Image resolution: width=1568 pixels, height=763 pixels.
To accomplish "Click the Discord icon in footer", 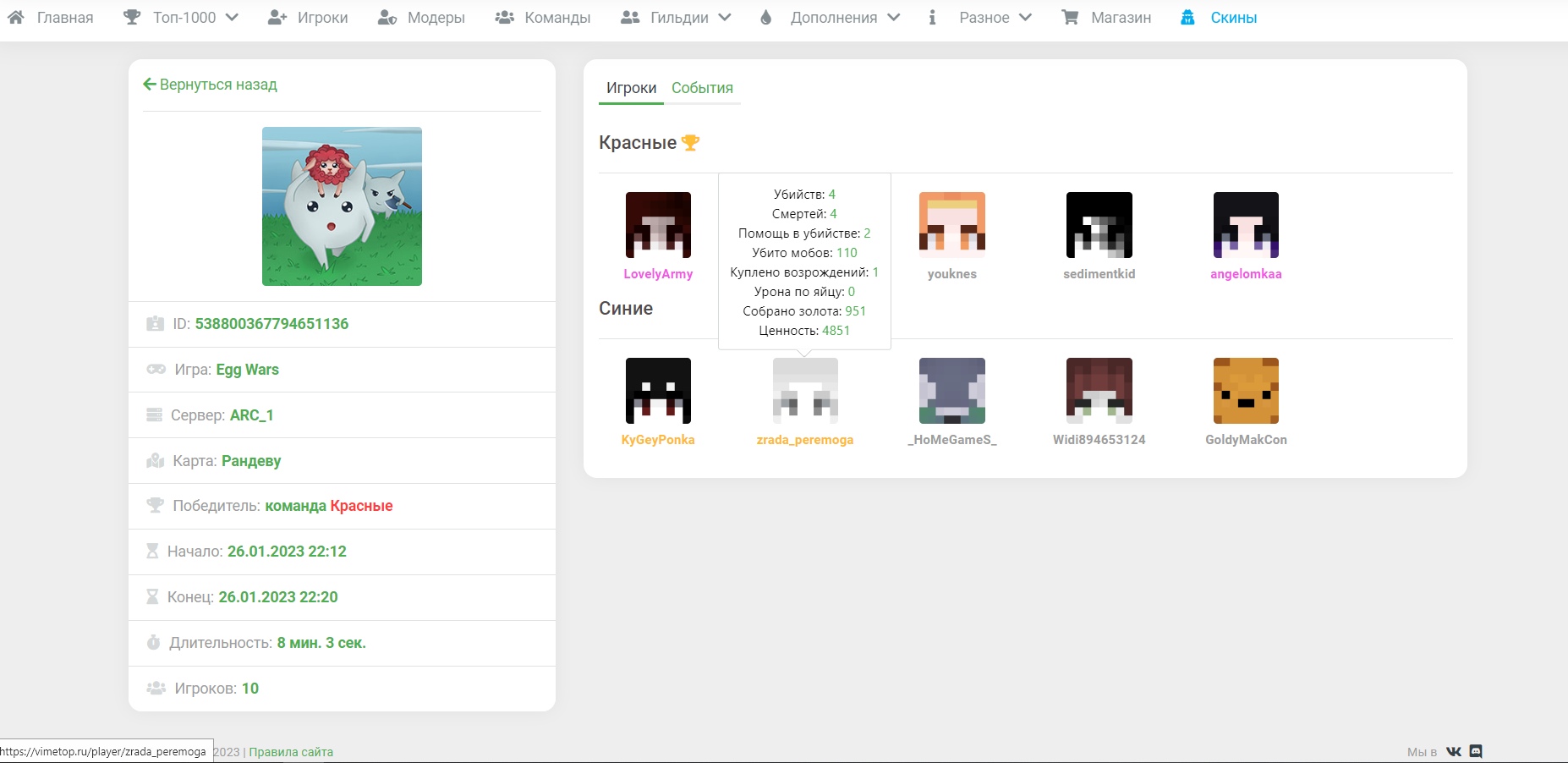I will coord(1476,751).
